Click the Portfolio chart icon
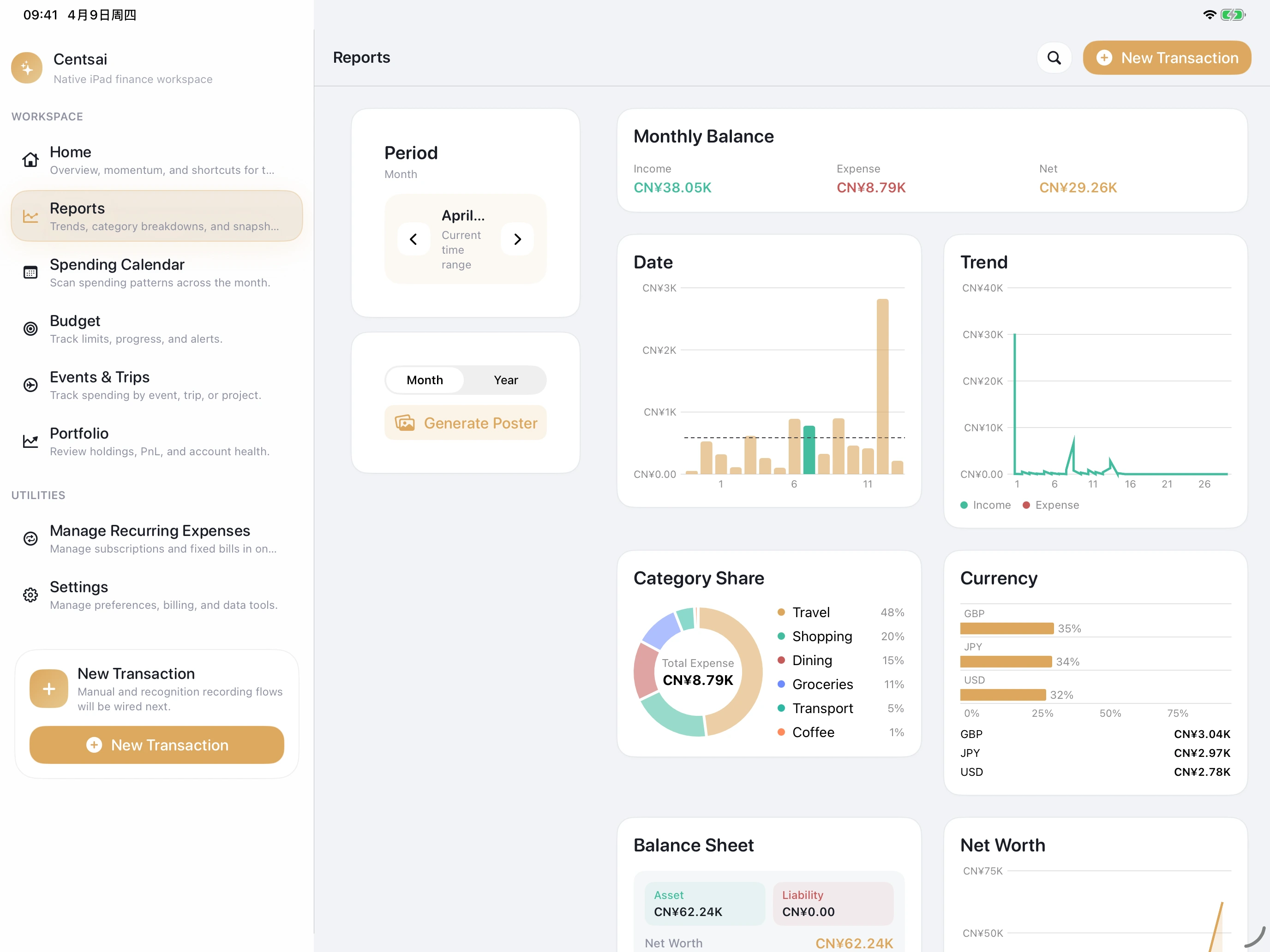Screen dimensions: 1270x952 30,441
